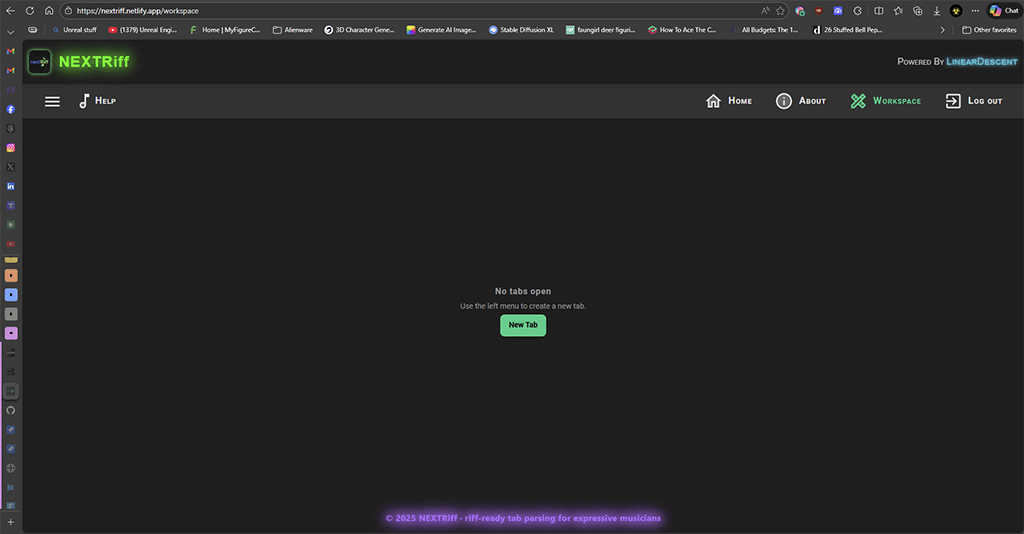Click the info circle About icon
The image size is (1024, 534).
click(784, 101)
